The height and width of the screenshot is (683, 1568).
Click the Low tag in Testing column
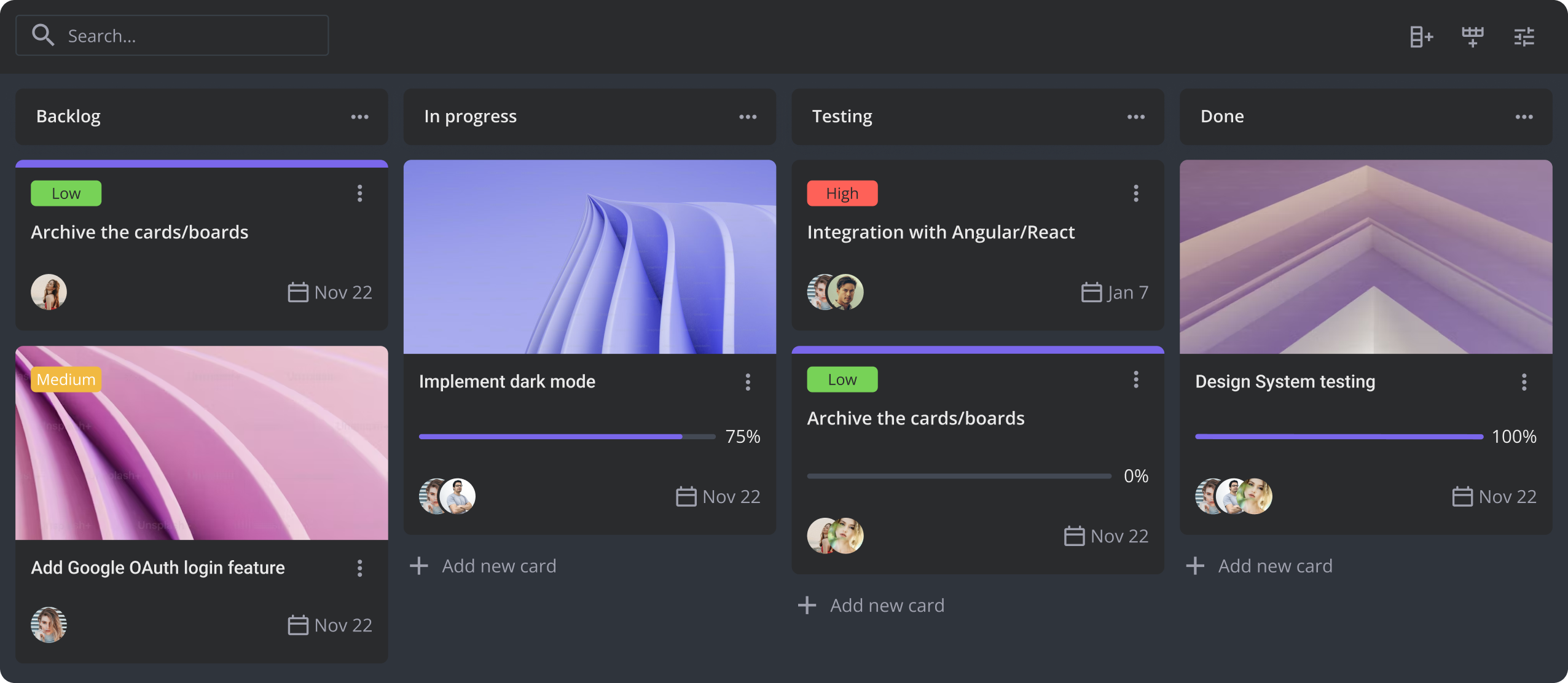coord(842,380)
